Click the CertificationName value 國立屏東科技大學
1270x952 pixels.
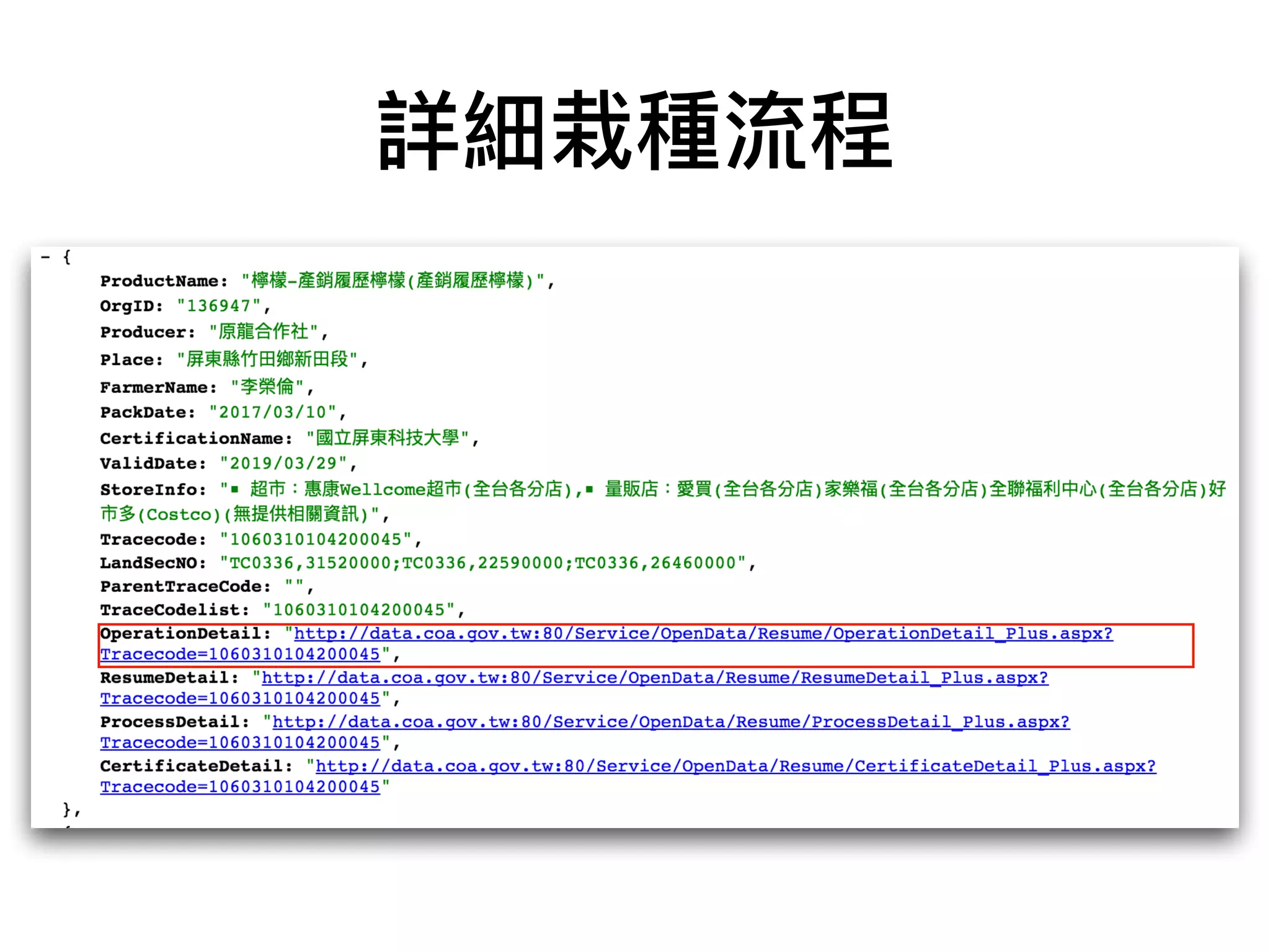point(388,439)
